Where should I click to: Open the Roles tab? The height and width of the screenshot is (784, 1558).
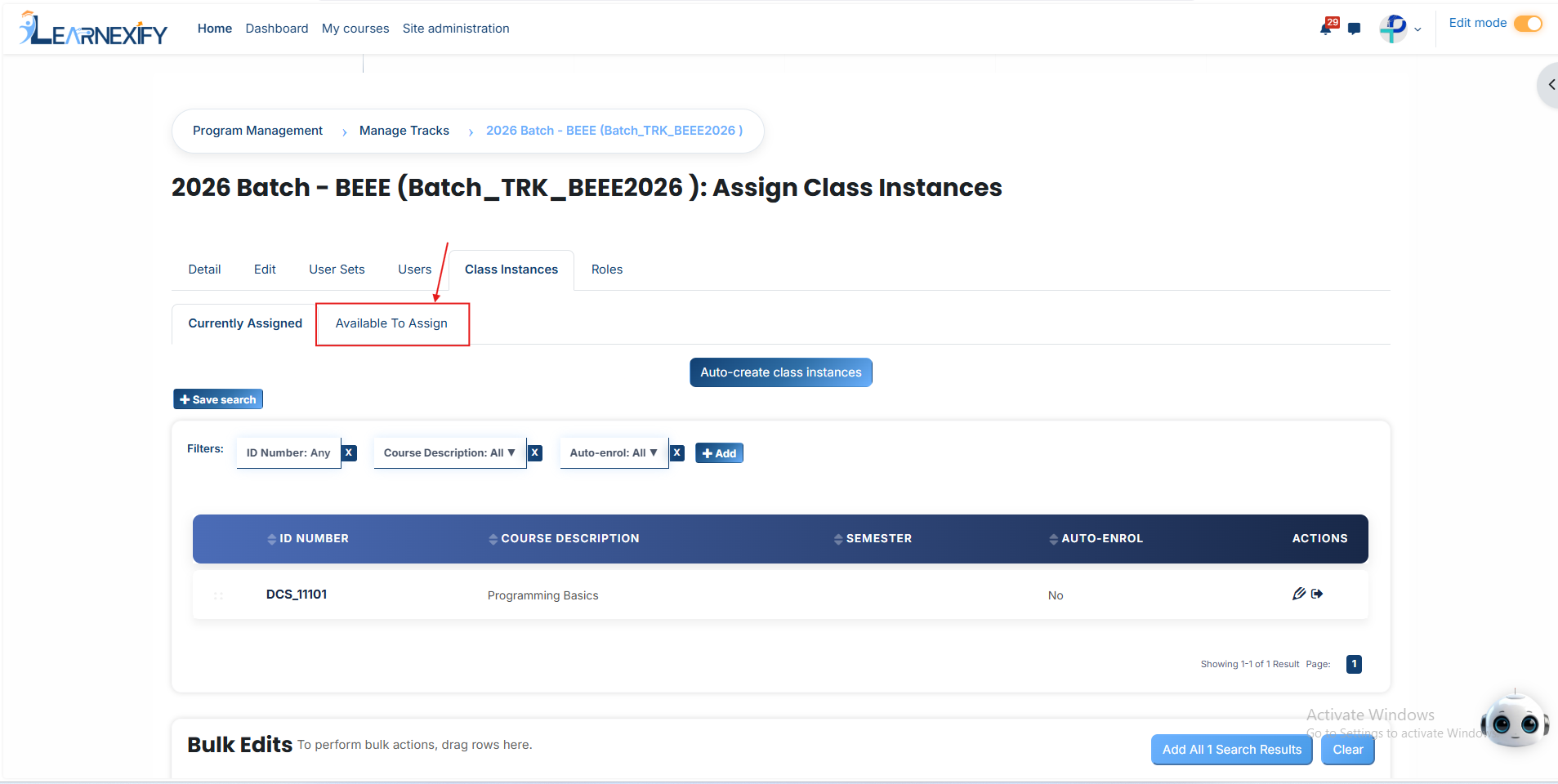coord(607,269)
